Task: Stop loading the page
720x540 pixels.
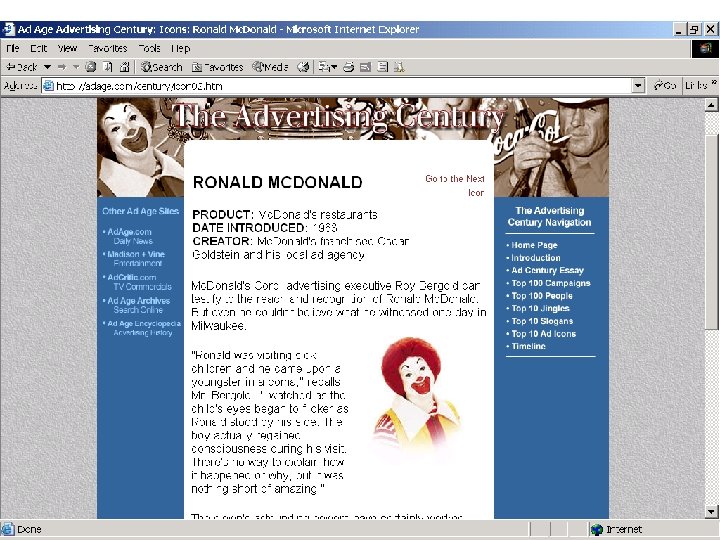Action: pos(91,67)
